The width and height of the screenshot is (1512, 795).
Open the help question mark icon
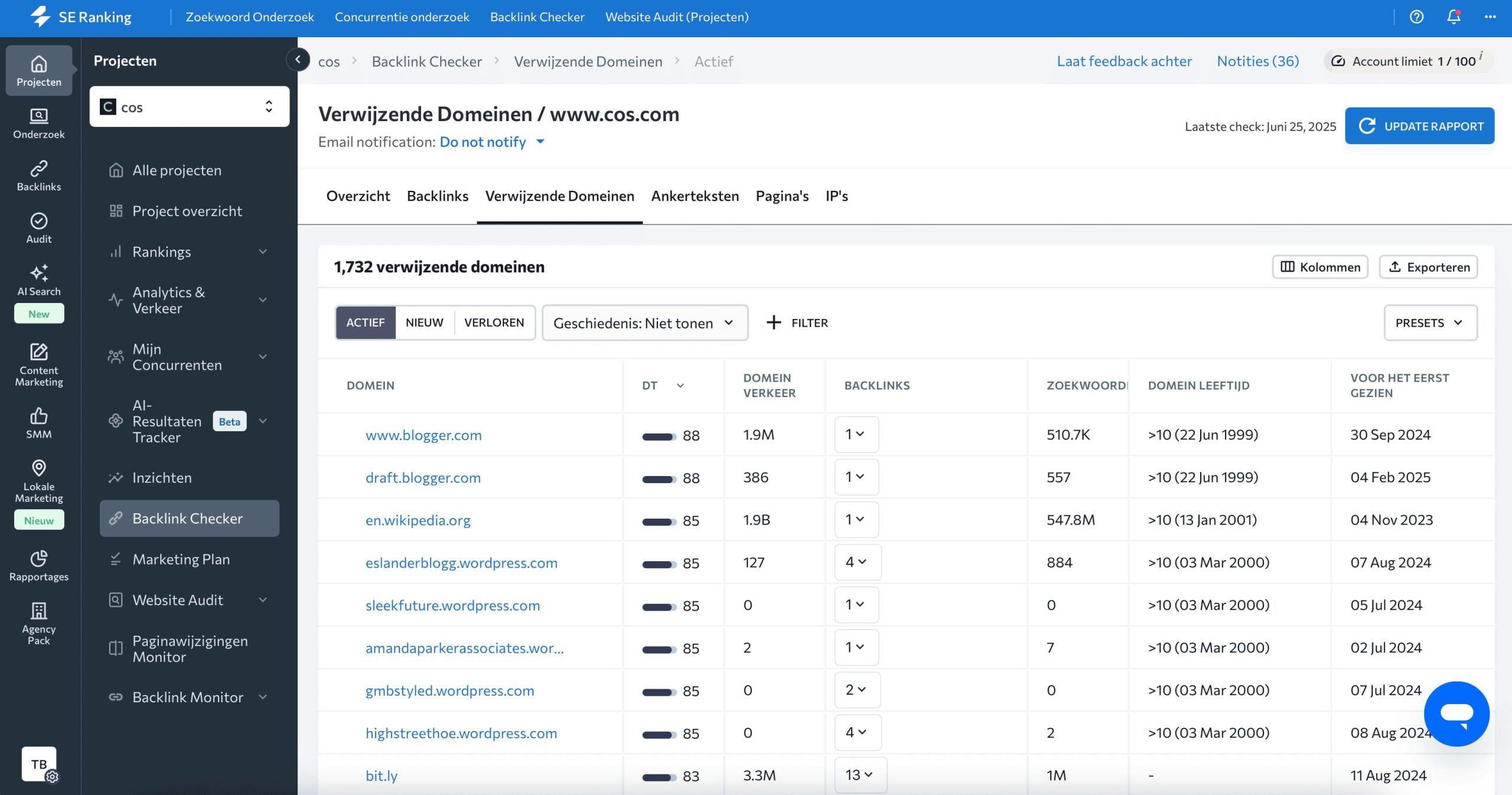click(x=1416, y=17)
